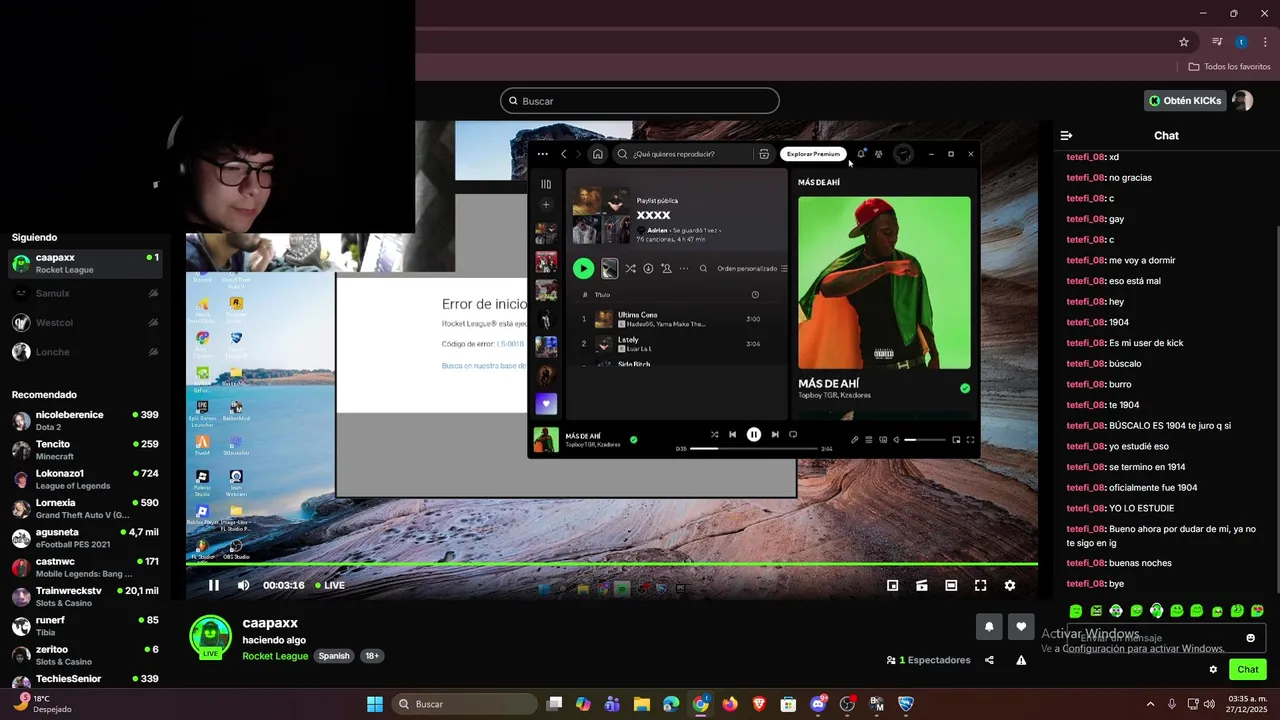1280x720 pixels.
Task: Click the Obtén KICKs button
Action: tap(1185, 101)
